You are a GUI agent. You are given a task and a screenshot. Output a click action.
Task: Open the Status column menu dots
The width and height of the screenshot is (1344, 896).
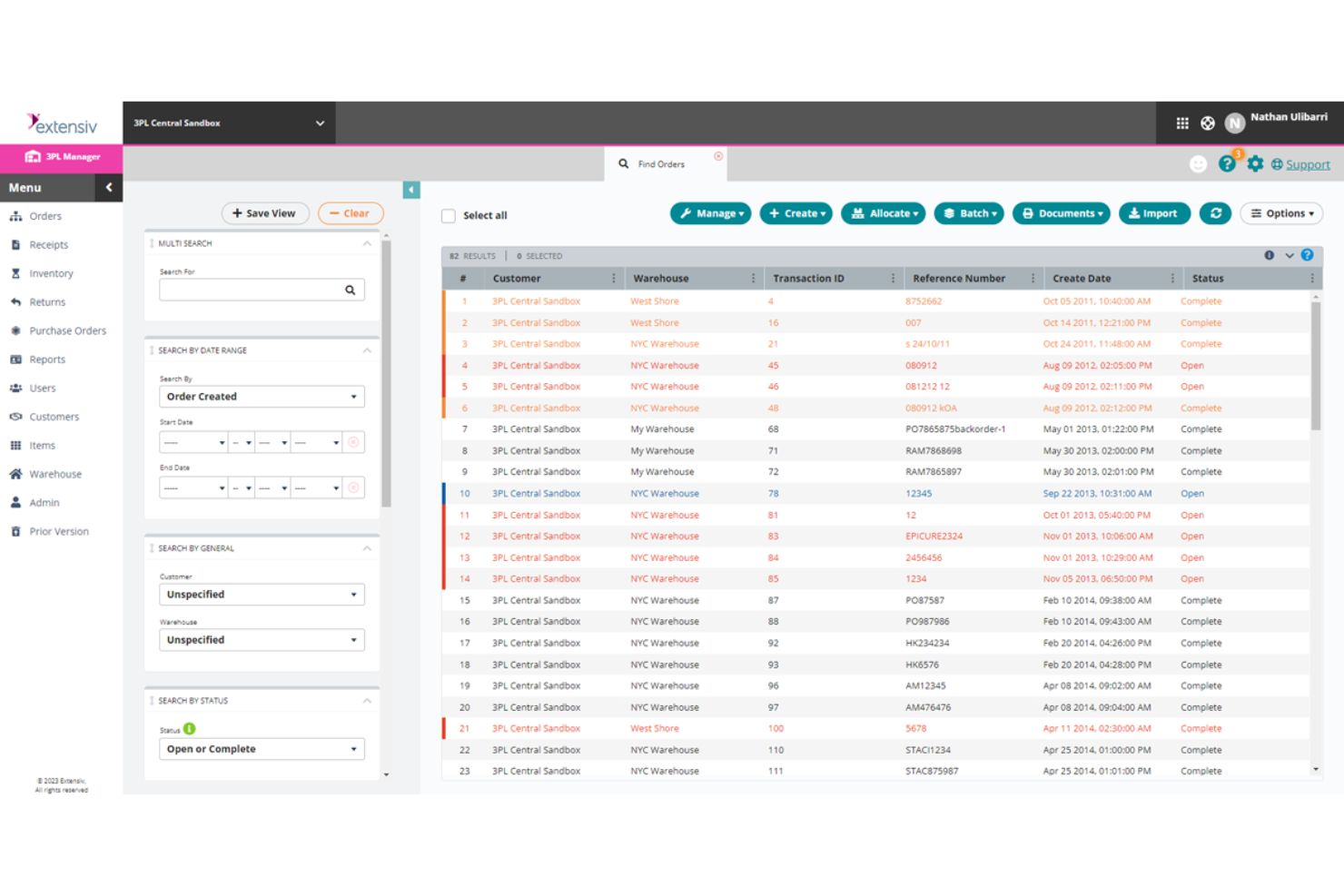(x=1312, y=279)
